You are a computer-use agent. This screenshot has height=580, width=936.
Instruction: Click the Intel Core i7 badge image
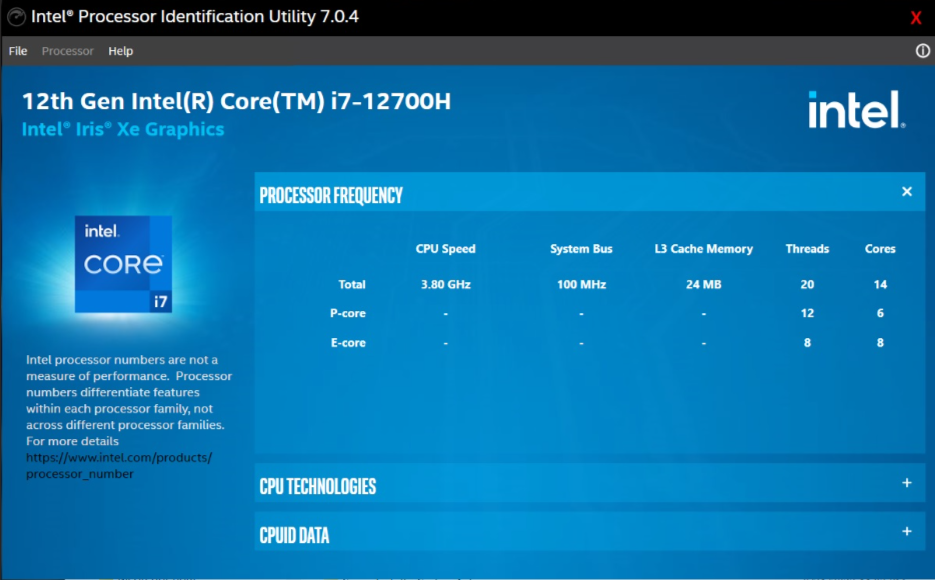click(x=124, y=264)
